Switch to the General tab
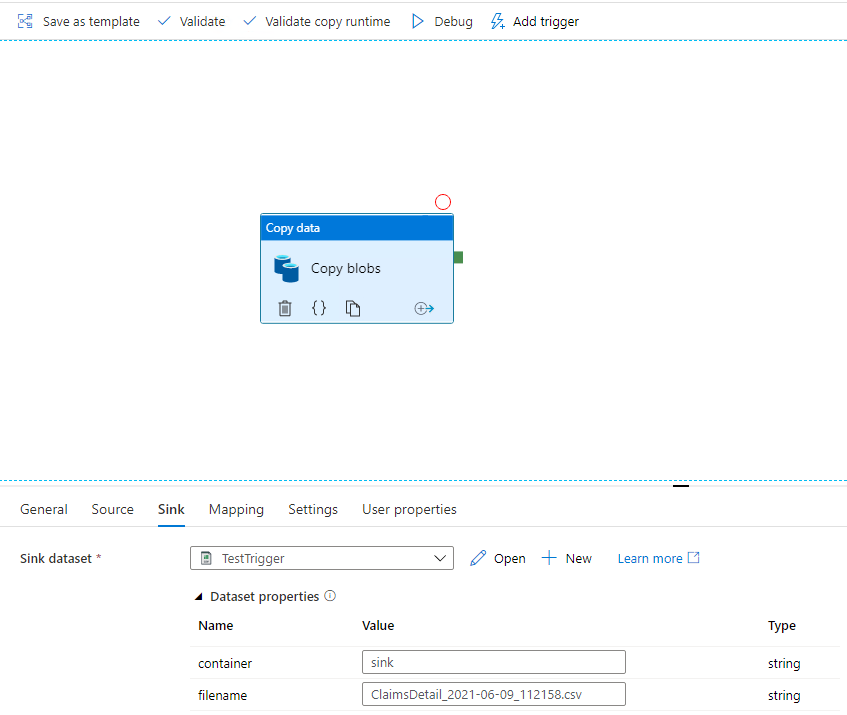 click(x=44, y=509)
